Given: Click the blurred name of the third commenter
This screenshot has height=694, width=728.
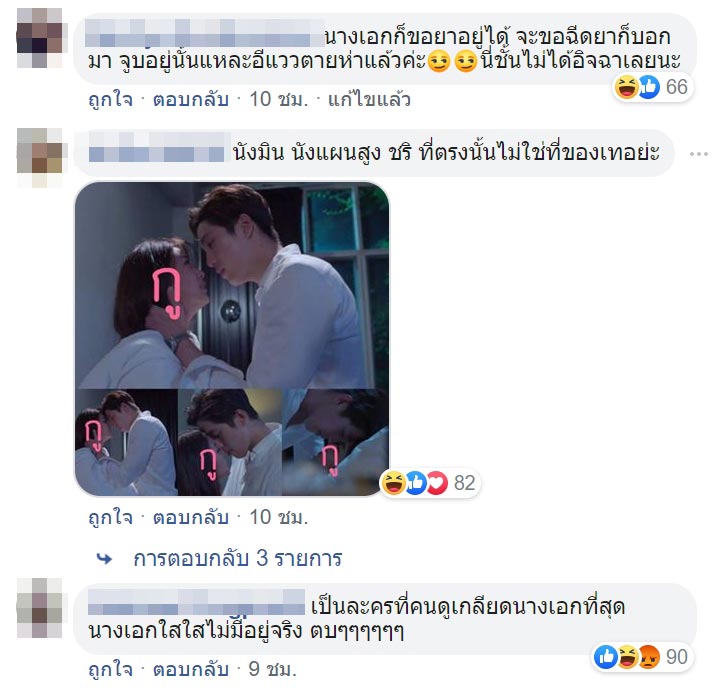Looking at the screenshot, I should [196, 603].
